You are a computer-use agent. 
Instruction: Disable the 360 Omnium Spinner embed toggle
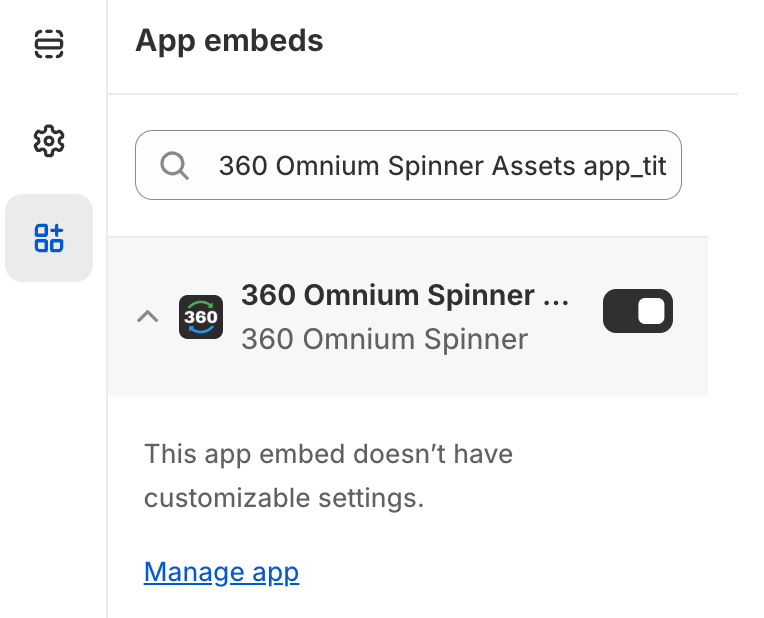[x=638, y=311]
